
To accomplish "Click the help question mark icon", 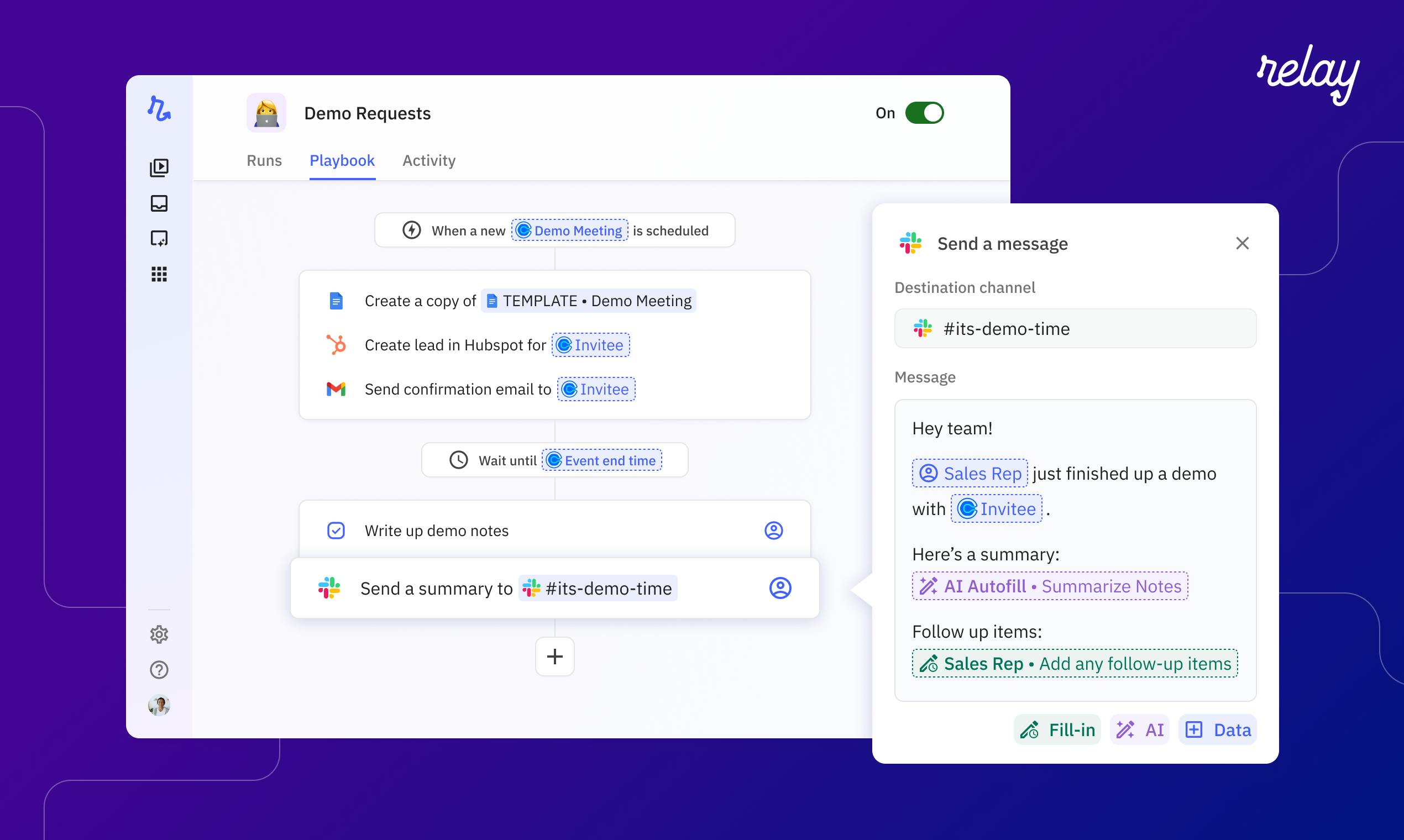I will click(159, 670).
